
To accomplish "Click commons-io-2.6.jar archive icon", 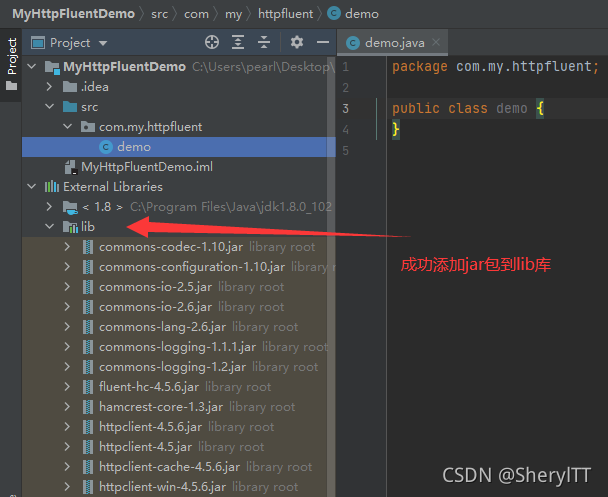I will [x=88, y=307].
